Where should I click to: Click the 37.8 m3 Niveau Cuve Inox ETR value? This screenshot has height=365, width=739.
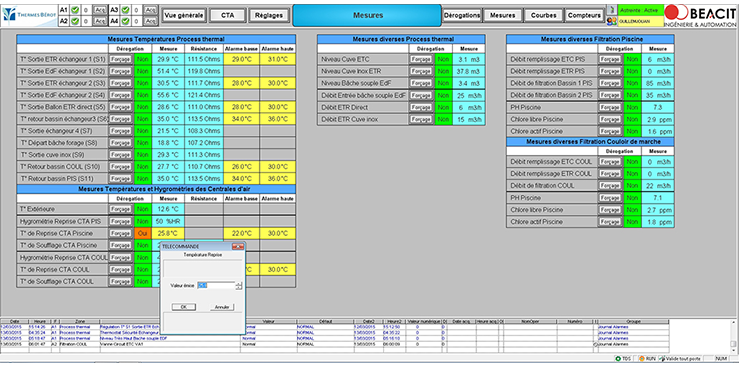click(468, 72)
